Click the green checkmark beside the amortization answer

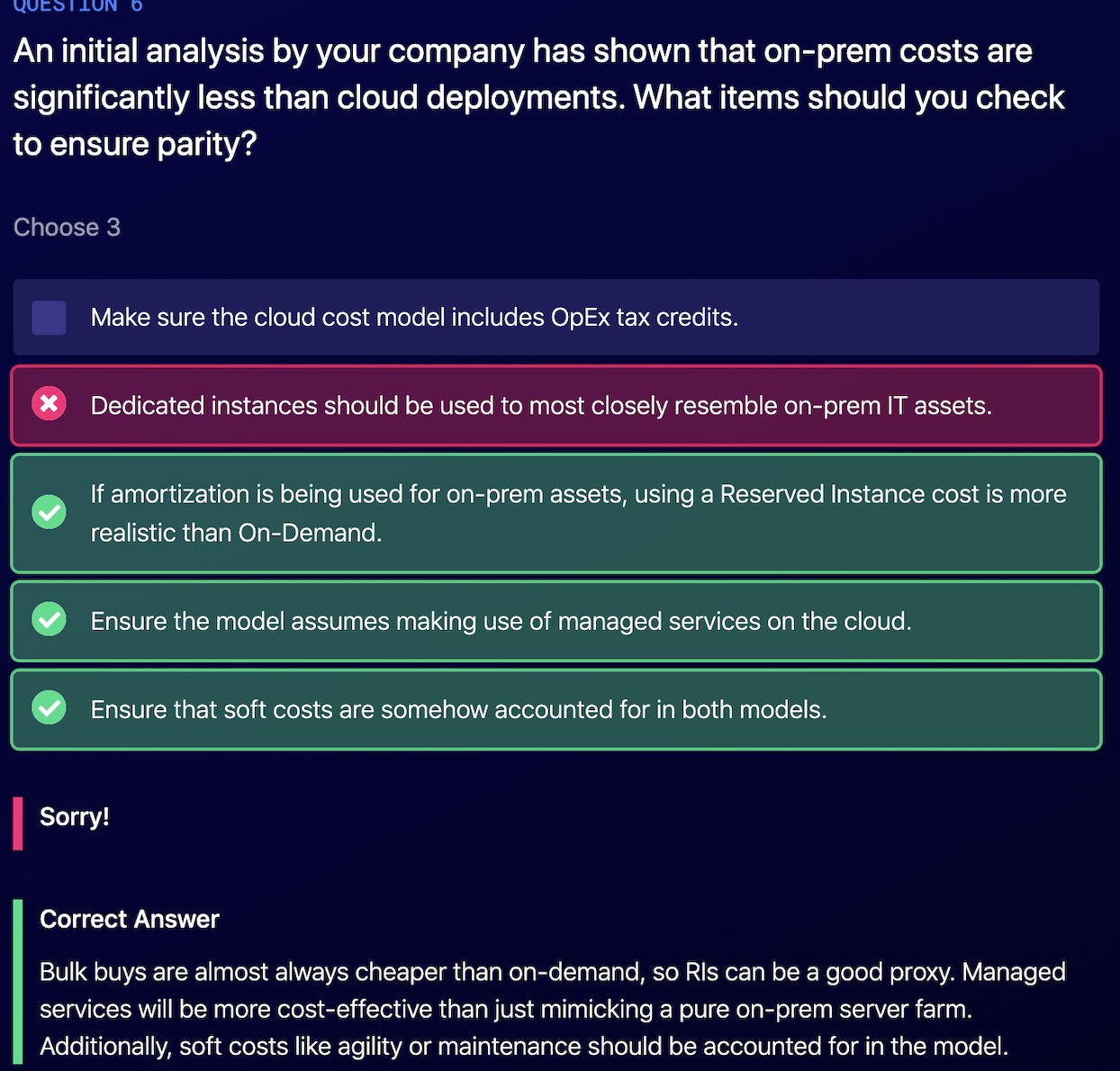coord(49,512)
